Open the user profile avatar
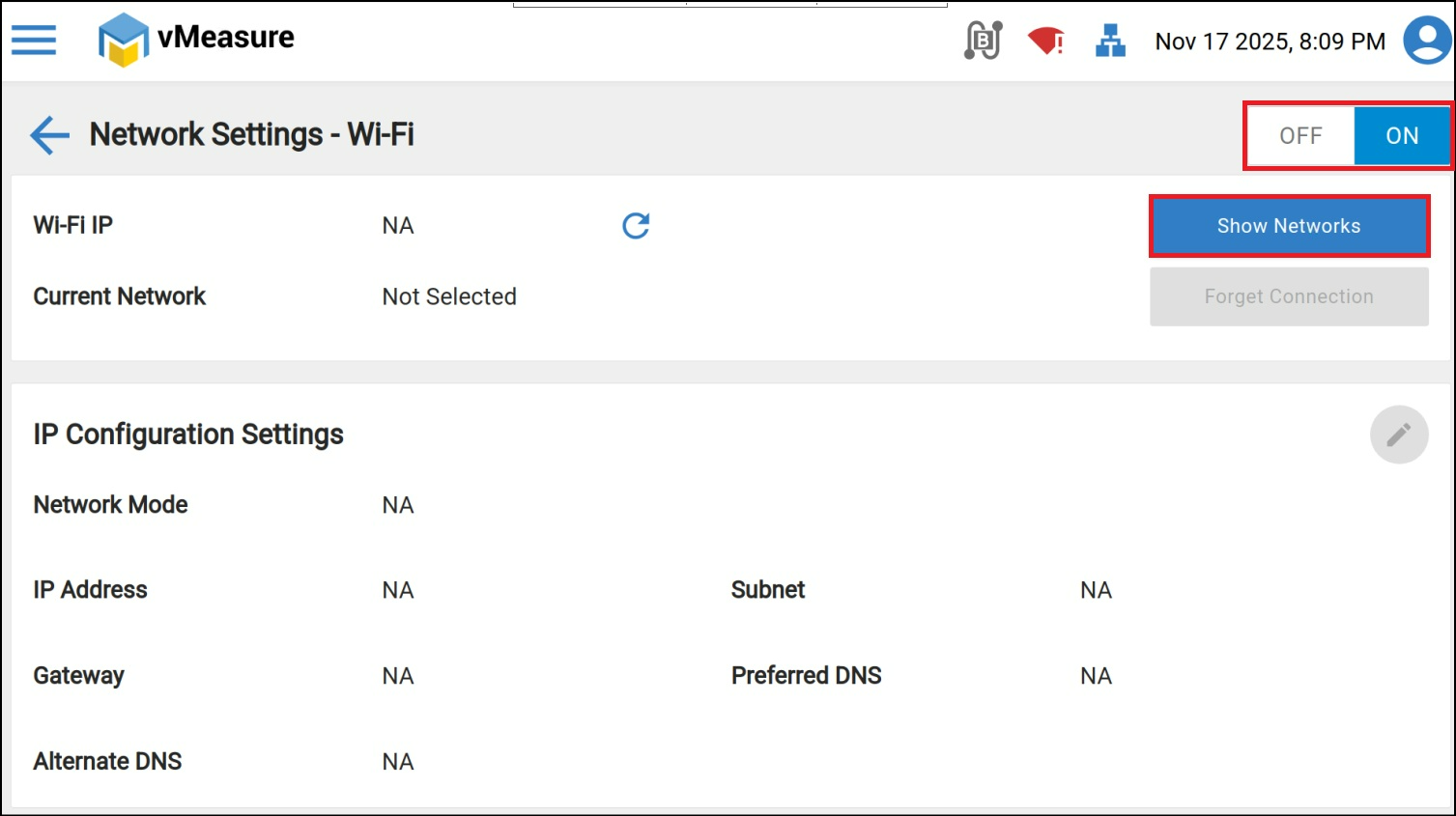This screenshot has height=816, width=1456. pyautogui.click(x=1427, y=41)
